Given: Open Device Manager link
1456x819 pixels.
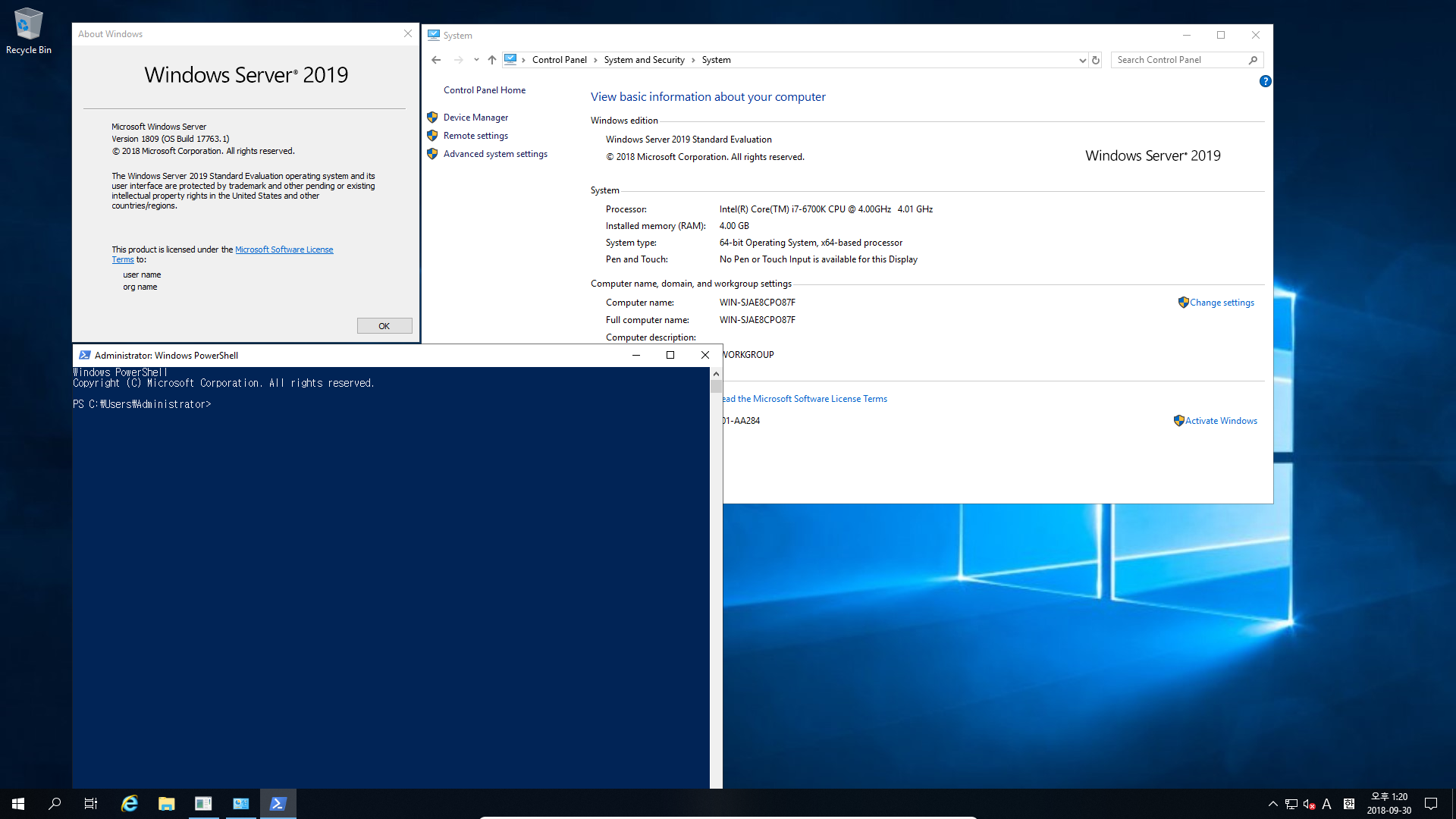Looking at the screenshot, I should point(475,118).
